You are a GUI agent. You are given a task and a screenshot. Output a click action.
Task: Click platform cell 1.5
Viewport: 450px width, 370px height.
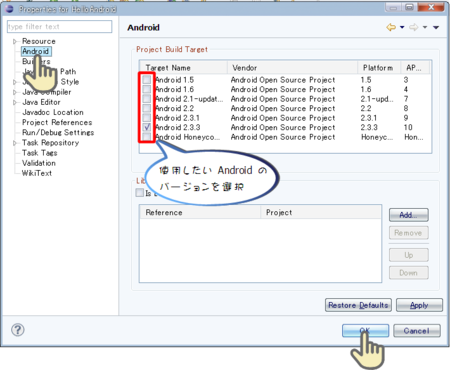coord(366,80)
